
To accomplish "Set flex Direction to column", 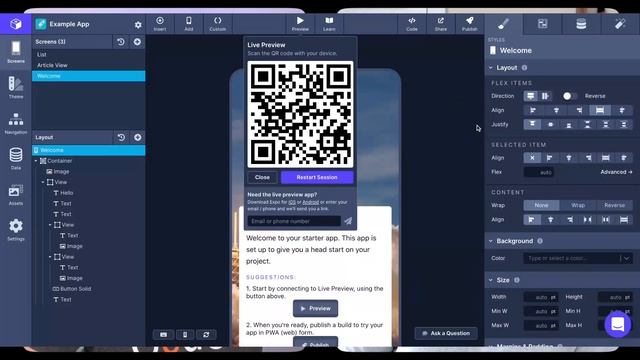I will click(x=530, y=96).
